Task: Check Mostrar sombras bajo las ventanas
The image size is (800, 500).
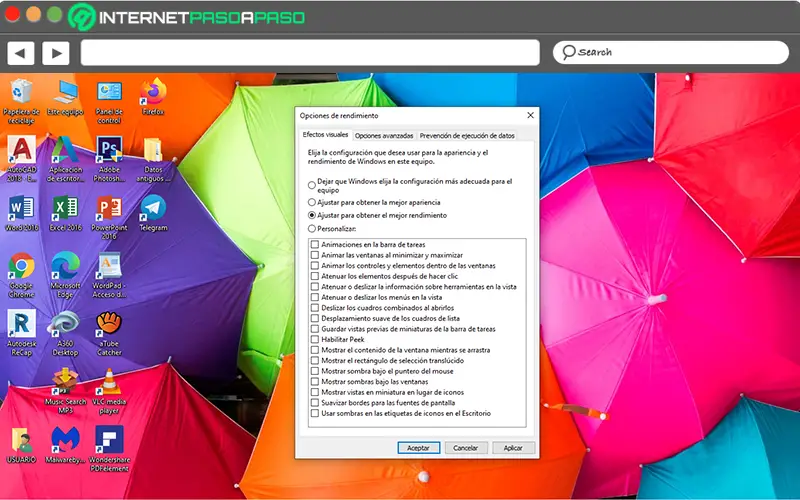Action: pos(315,382)
